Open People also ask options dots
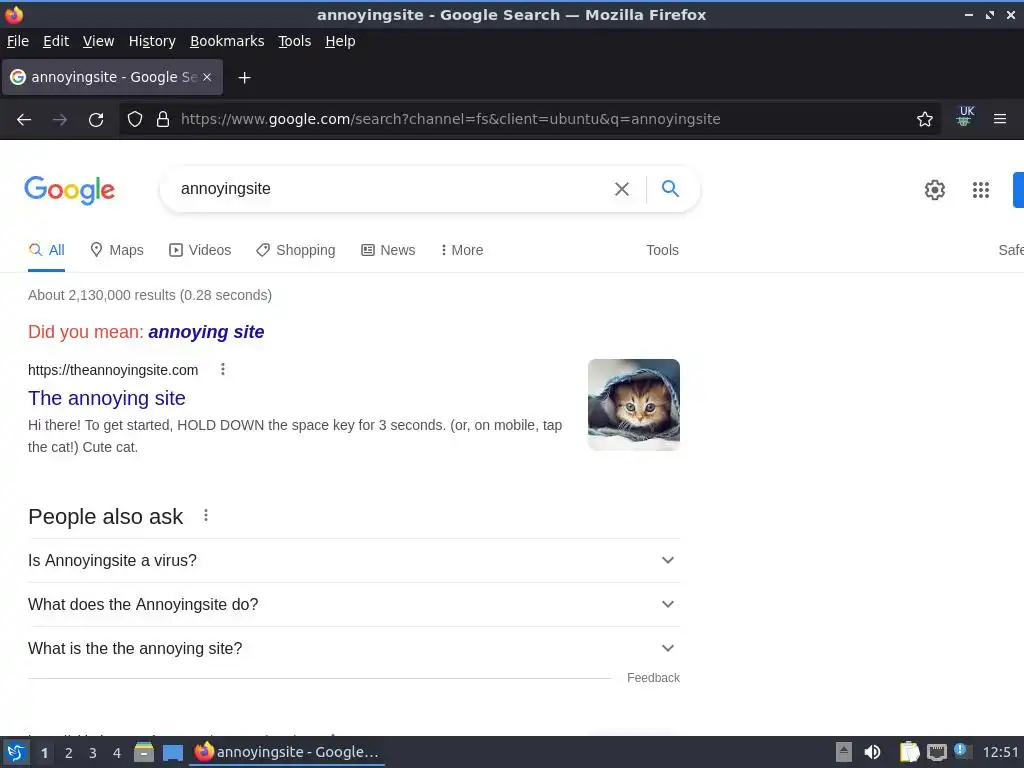This screenshot has height=768, width=1024. pyautogui.click(x=206, y=516)
